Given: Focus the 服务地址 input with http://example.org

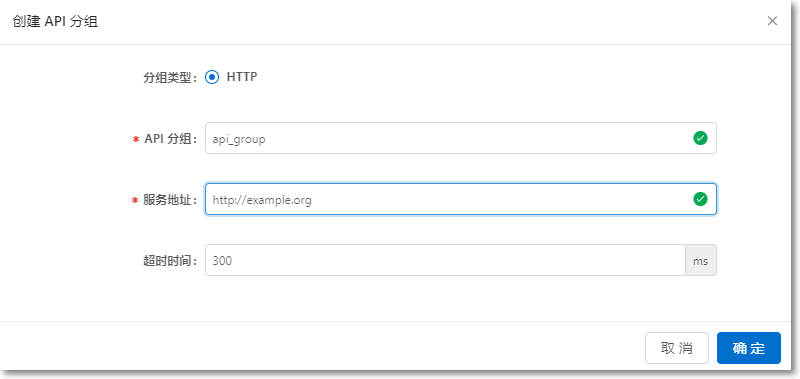Looking at the screenshot, I should (x=461, y=199).
